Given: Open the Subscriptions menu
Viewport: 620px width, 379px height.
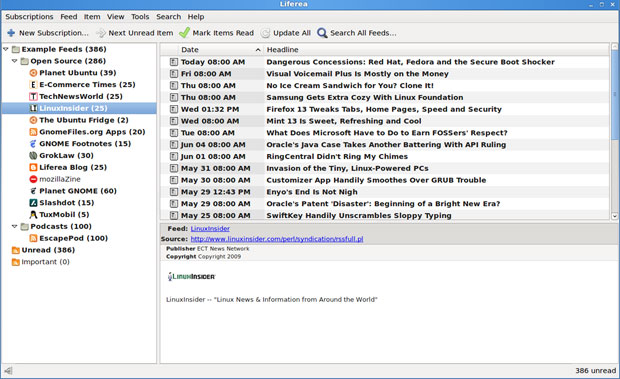Looking at the screenshot, I should pos(29,17).
